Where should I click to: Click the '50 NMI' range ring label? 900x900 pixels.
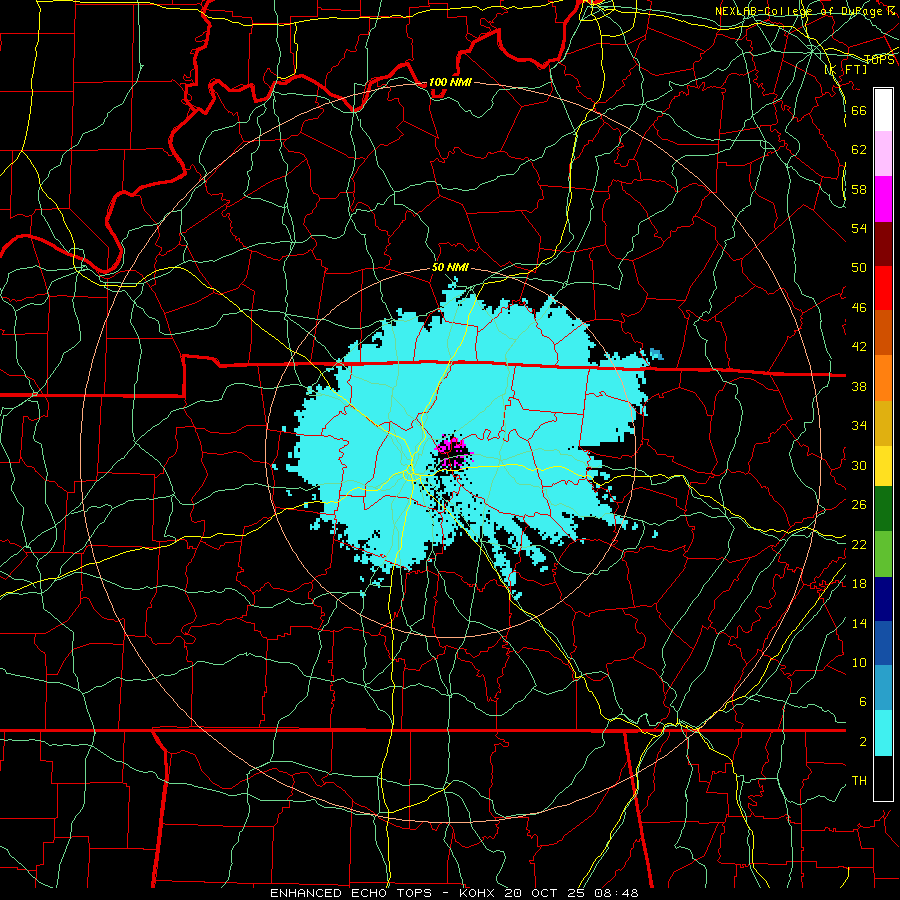pyautogui.click(x=451, y=267)
